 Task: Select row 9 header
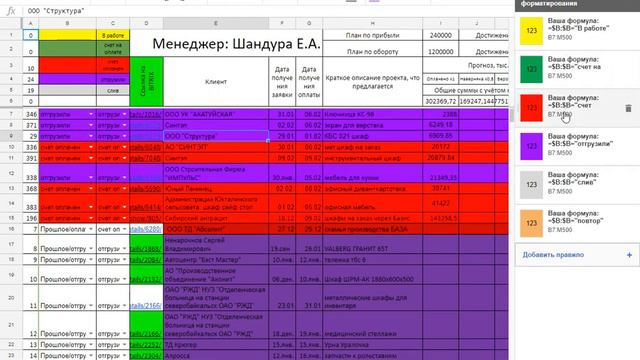tap(11, 136)
